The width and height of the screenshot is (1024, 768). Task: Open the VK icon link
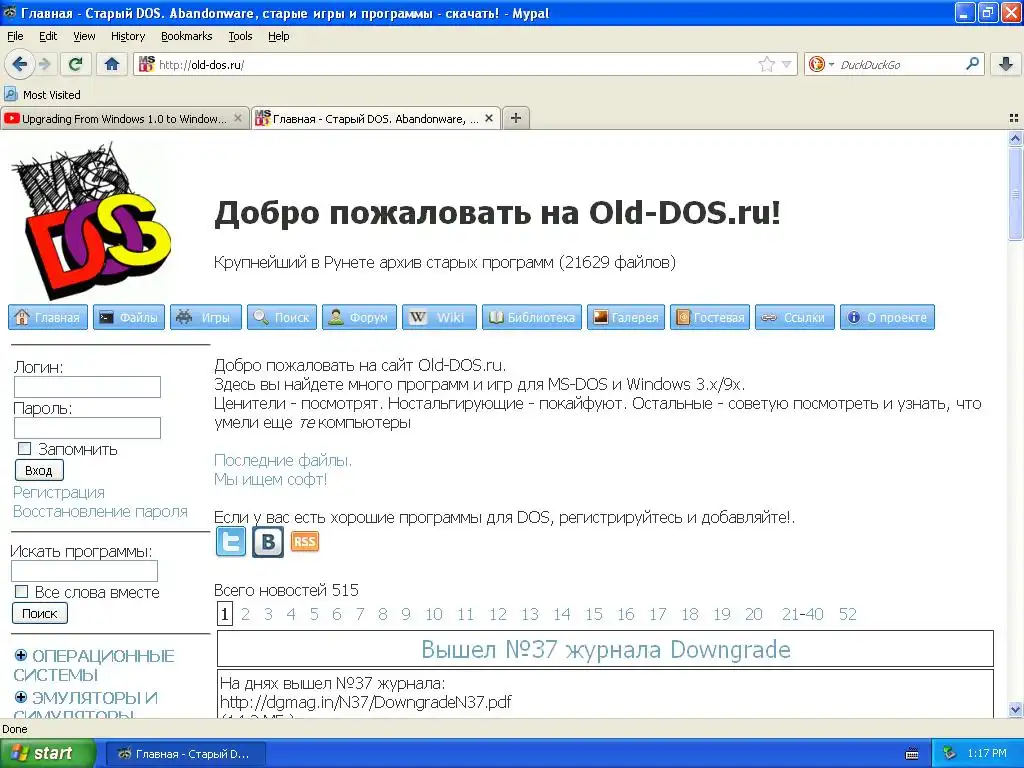(268, 541)
